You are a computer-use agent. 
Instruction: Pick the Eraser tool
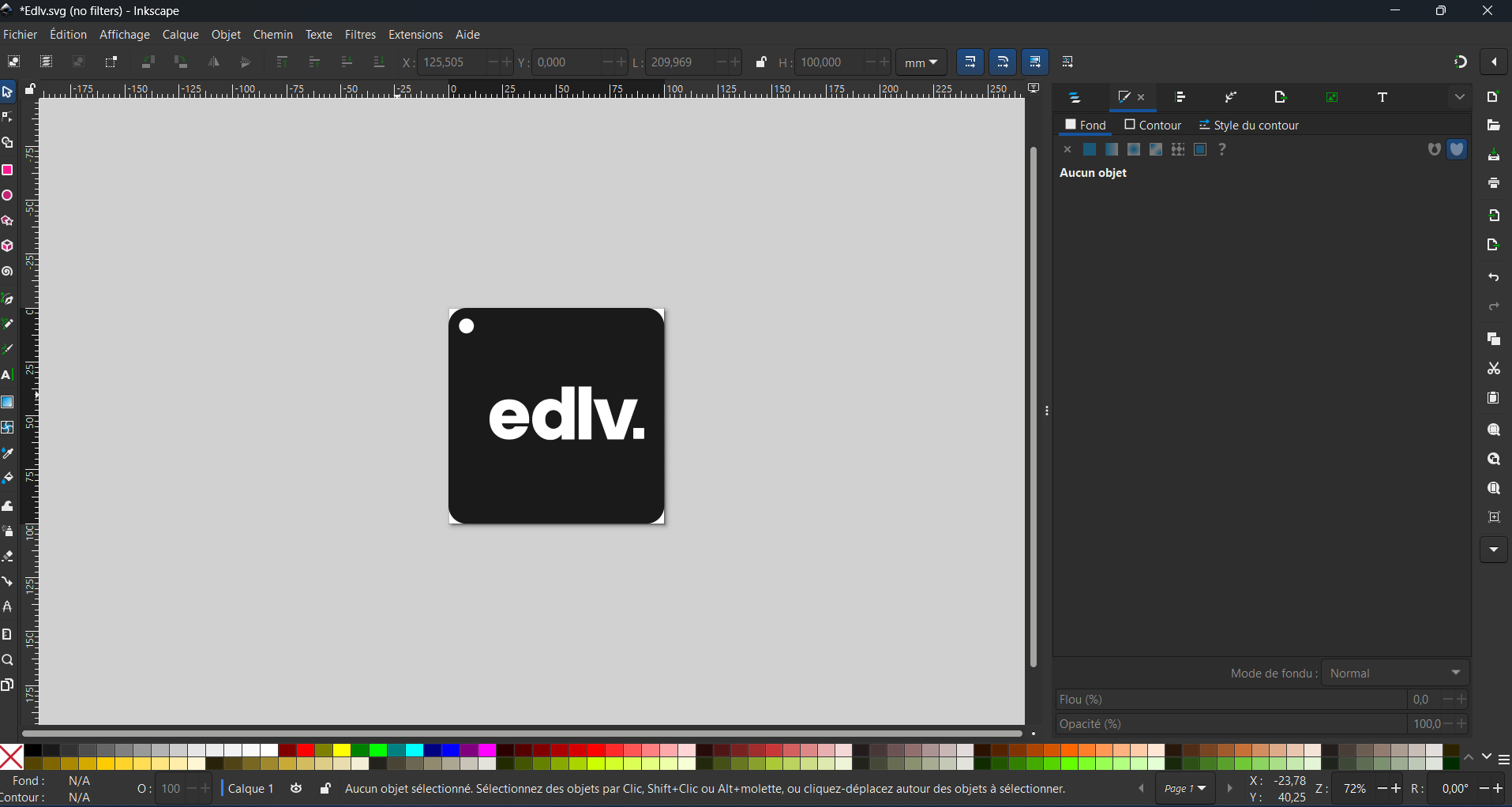tap(8, 557)
